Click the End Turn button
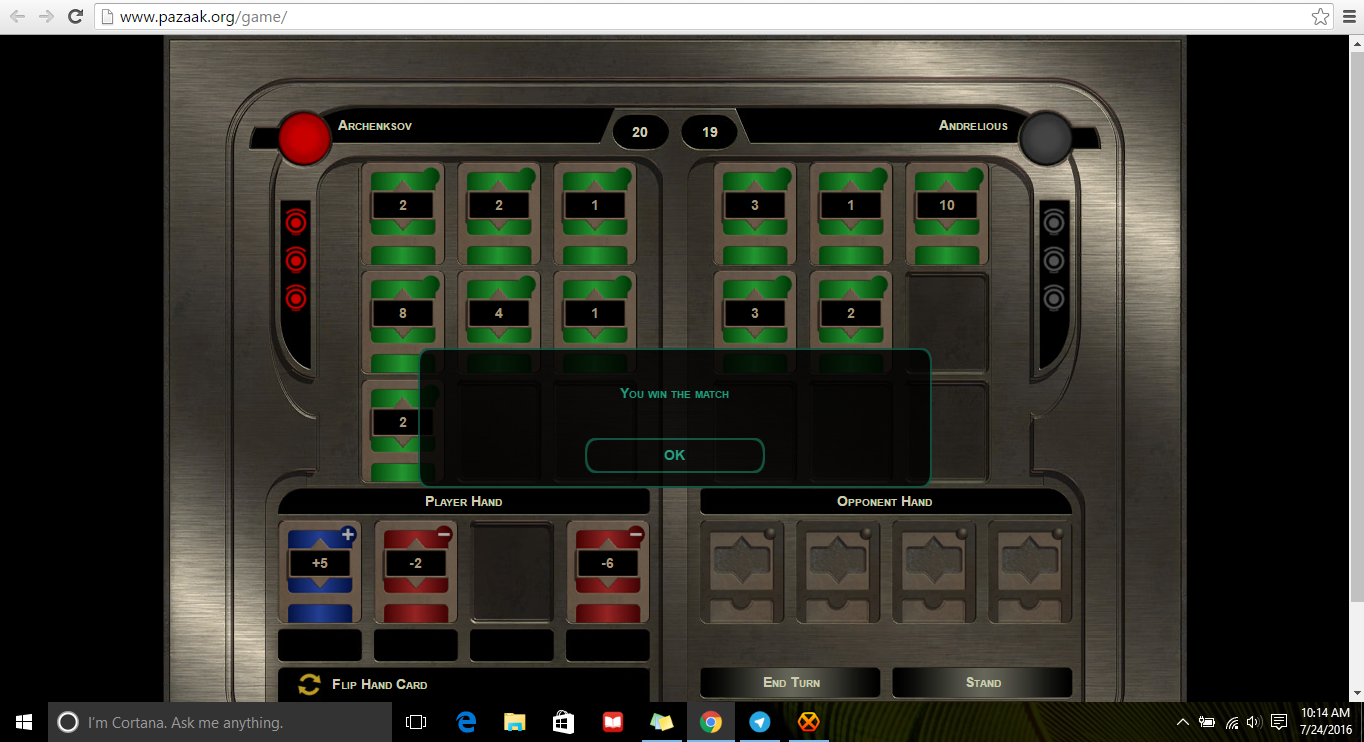 [790, 682]
